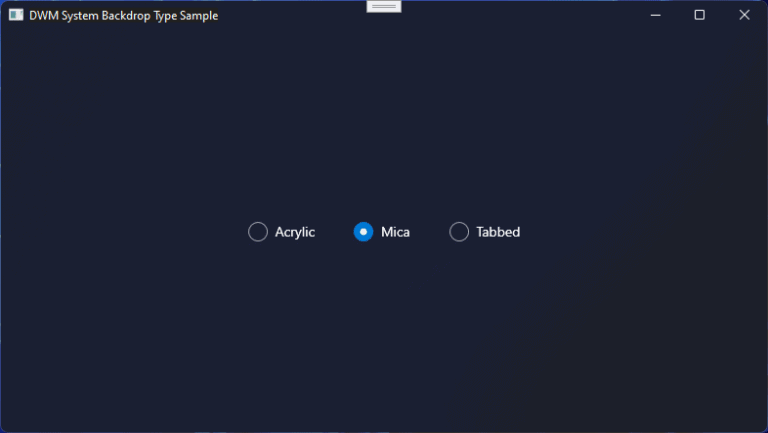The height and width of the screenshot is (433, 768).
Task: Select the Acrylic radio button circle
Action: pos(258,232)
